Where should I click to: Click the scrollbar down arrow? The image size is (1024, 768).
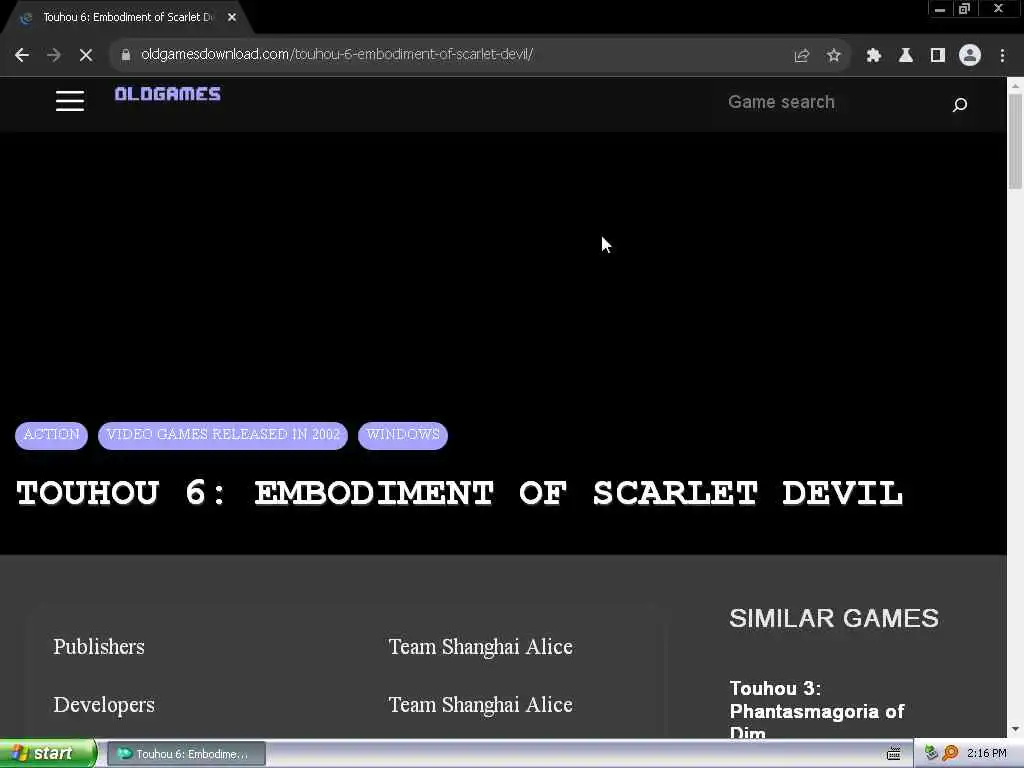coord(1015,729)
